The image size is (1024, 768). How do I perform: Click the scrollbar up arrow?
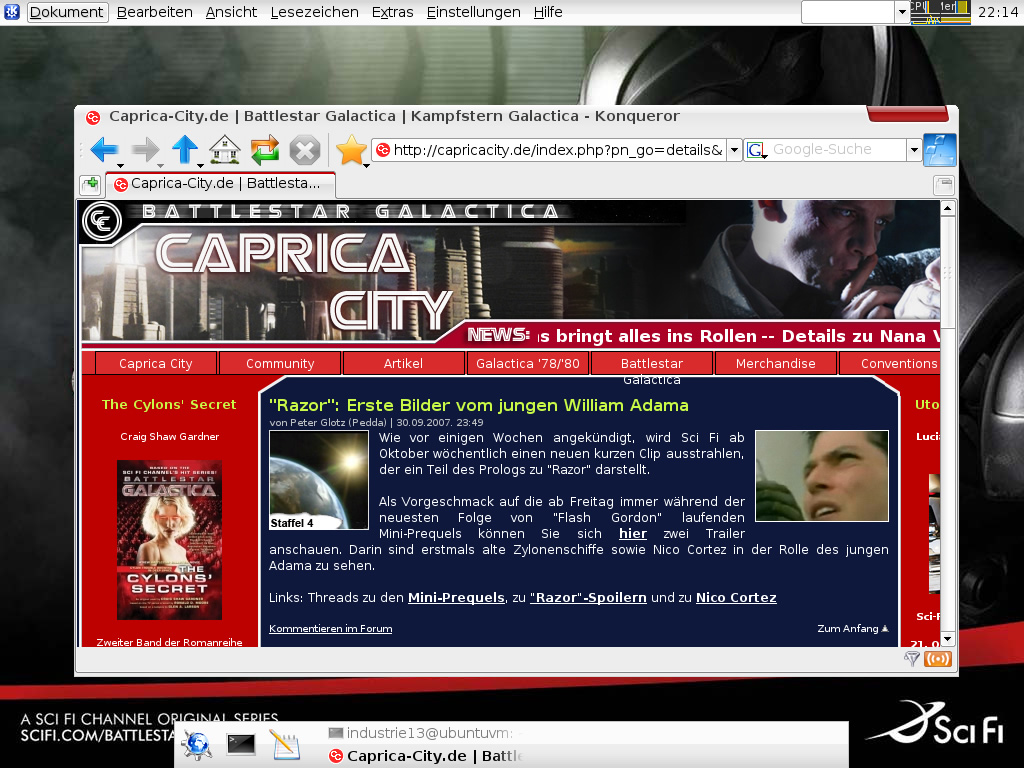point(948,209)
